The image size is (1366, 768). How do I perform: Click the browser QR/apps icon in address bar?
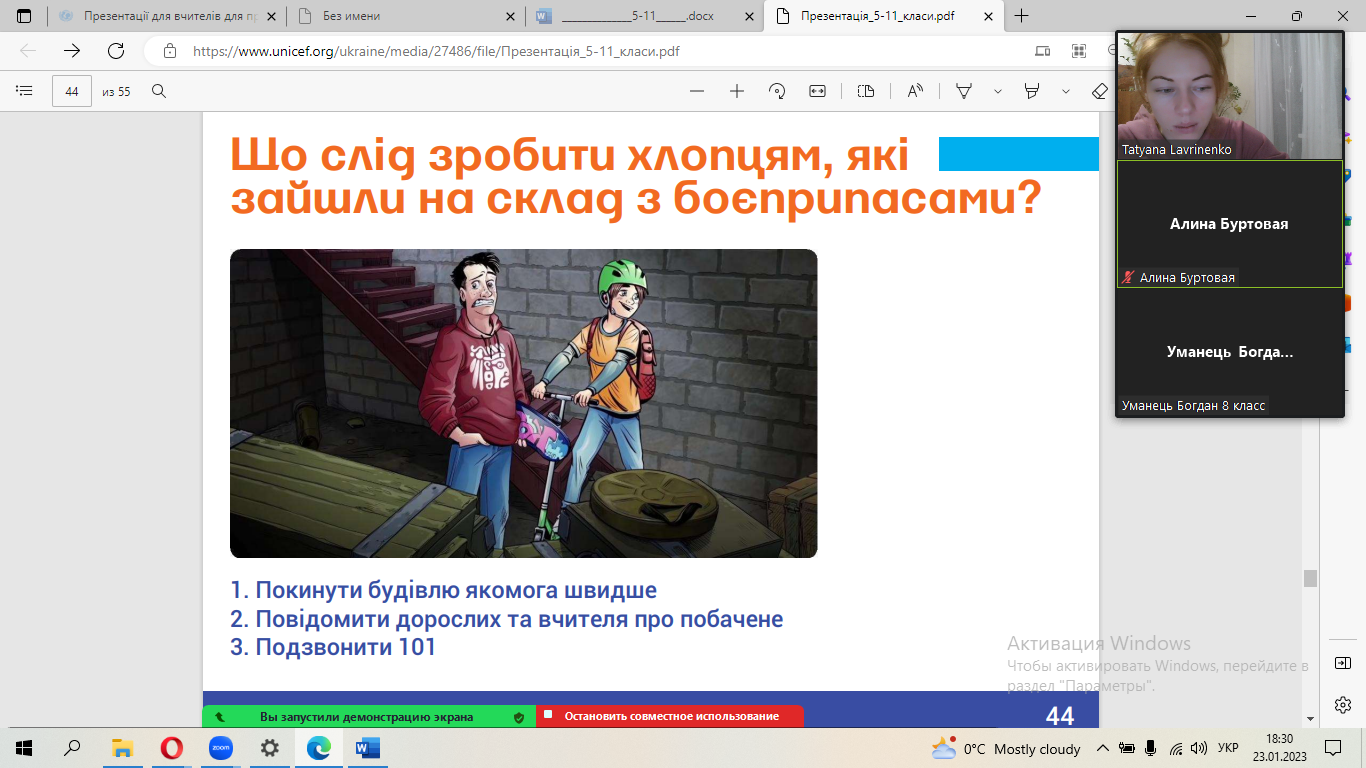point(1079,51)
